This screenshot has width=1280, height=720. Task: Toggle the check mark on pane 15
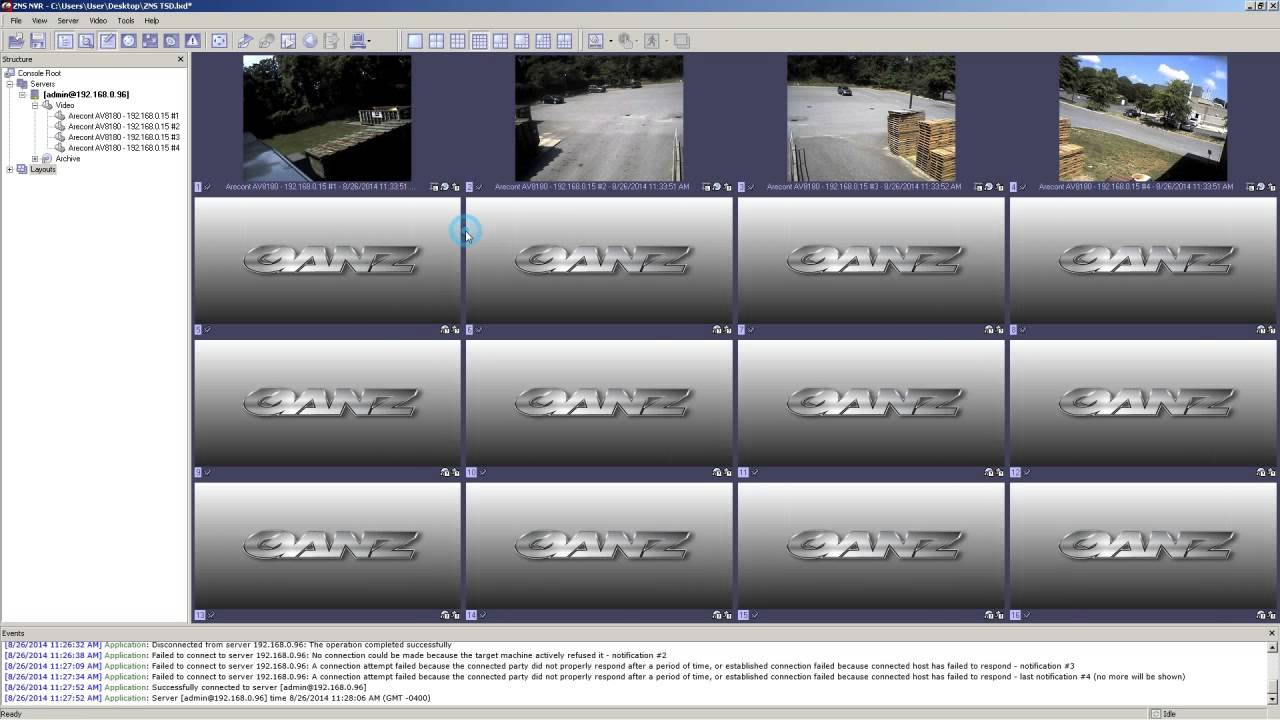pos(755,616)
